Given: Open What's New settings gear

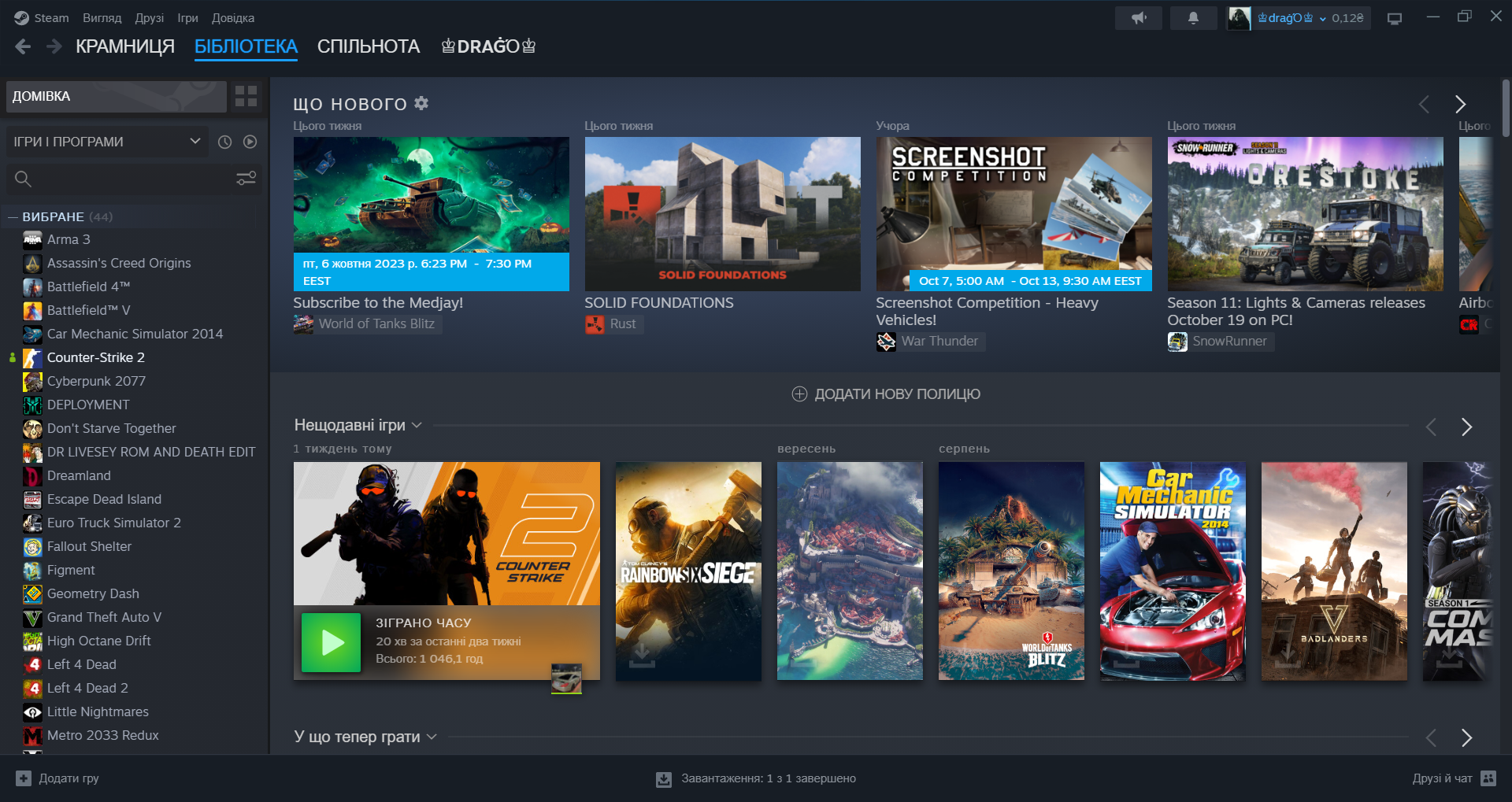Looking at the screenshot, I should coord(421,103).
